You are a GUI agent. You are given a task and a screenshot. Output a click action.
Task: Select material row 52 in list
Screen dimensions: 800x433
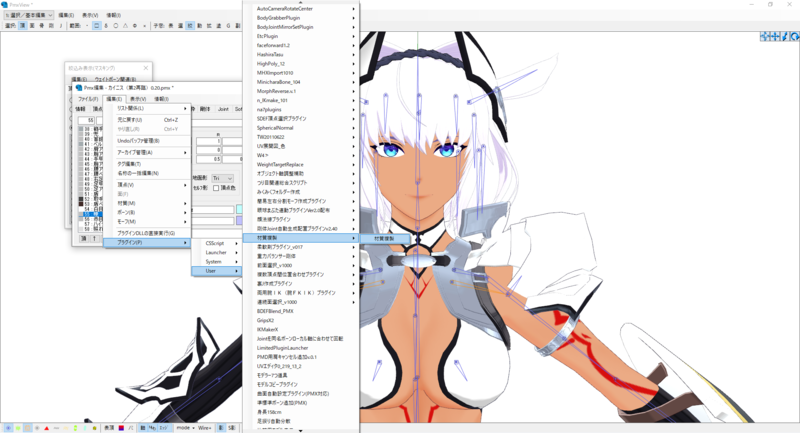point(90,199)
